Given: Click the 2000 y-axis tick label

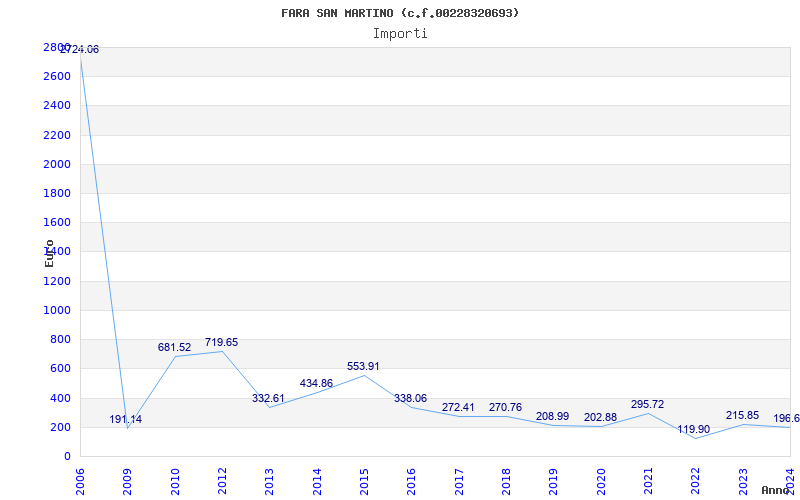Looking at the screenshot, I should (57, 164).
